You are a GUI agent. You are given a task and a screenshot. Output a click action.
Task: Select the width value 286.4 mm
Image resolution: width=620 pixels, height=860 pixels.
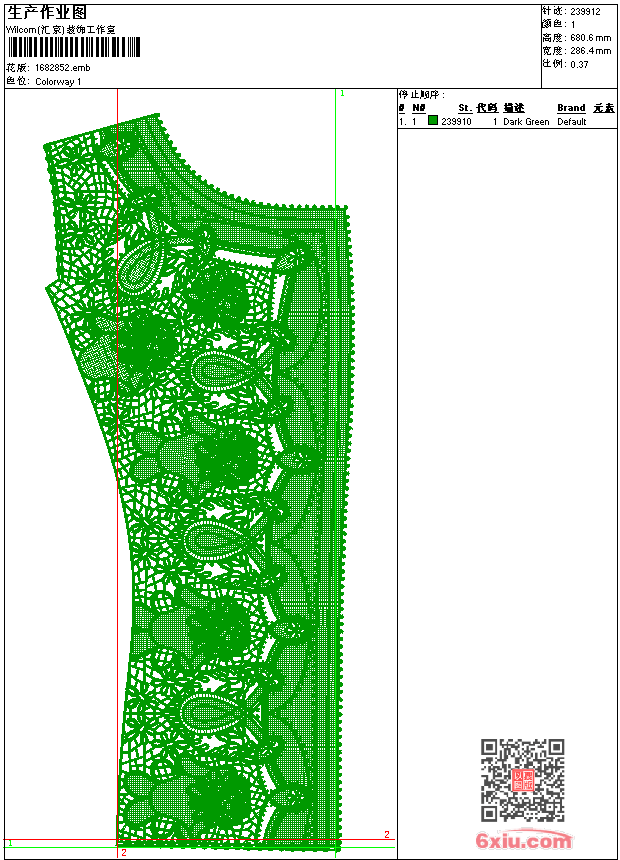tap(591, 51)
